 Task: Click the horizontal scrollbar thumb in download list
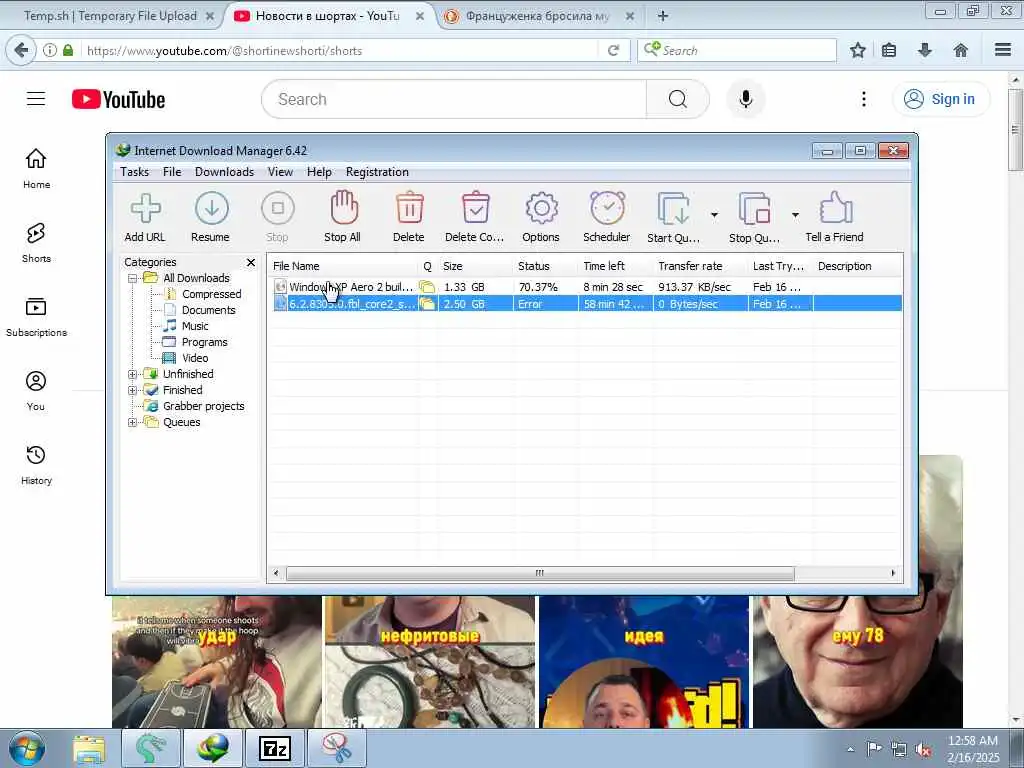coord(540,573)
